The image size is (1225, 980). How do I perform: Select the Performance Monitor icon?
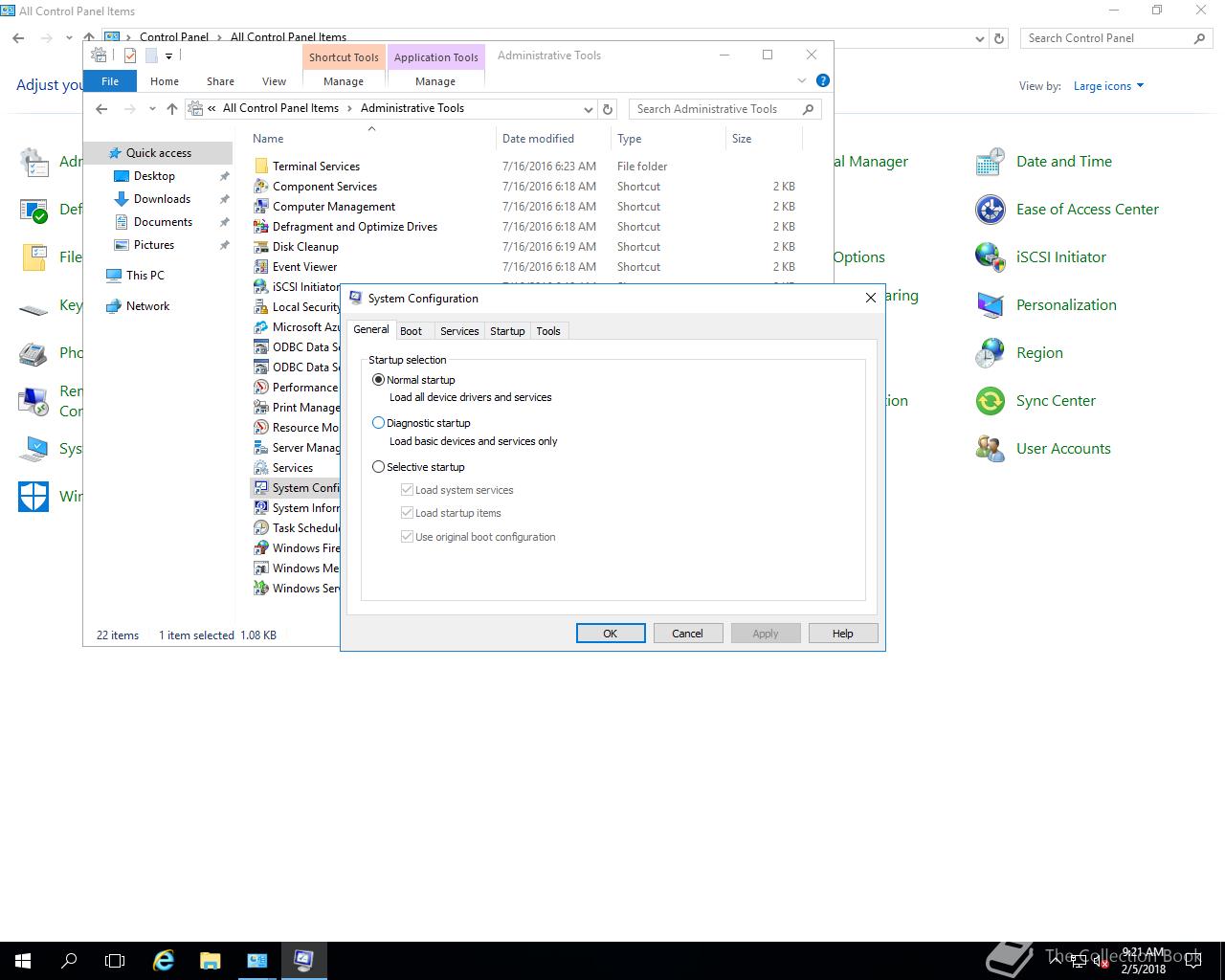260,388
